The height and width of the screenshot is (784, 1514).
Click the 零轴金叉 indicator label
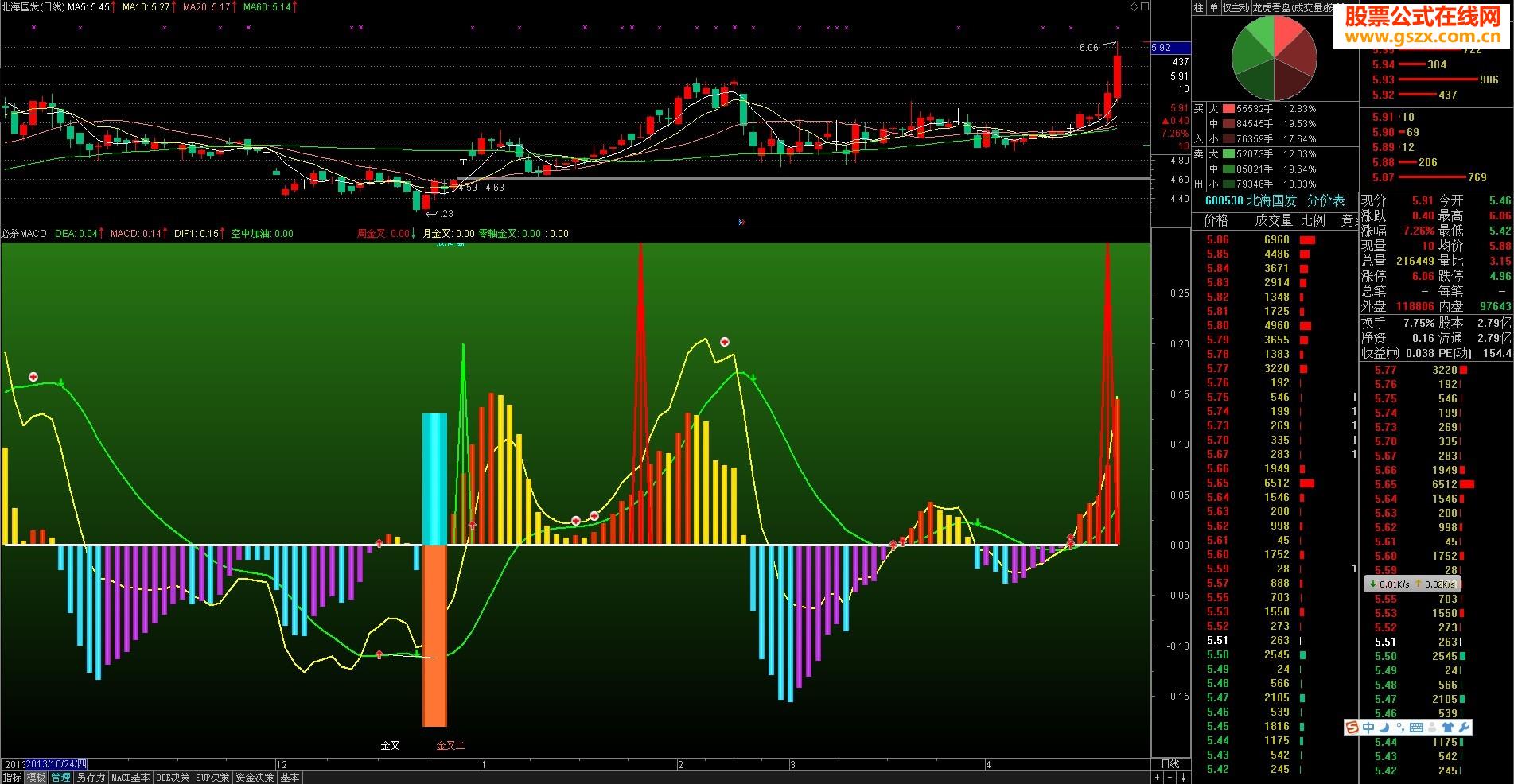point(510,234)
